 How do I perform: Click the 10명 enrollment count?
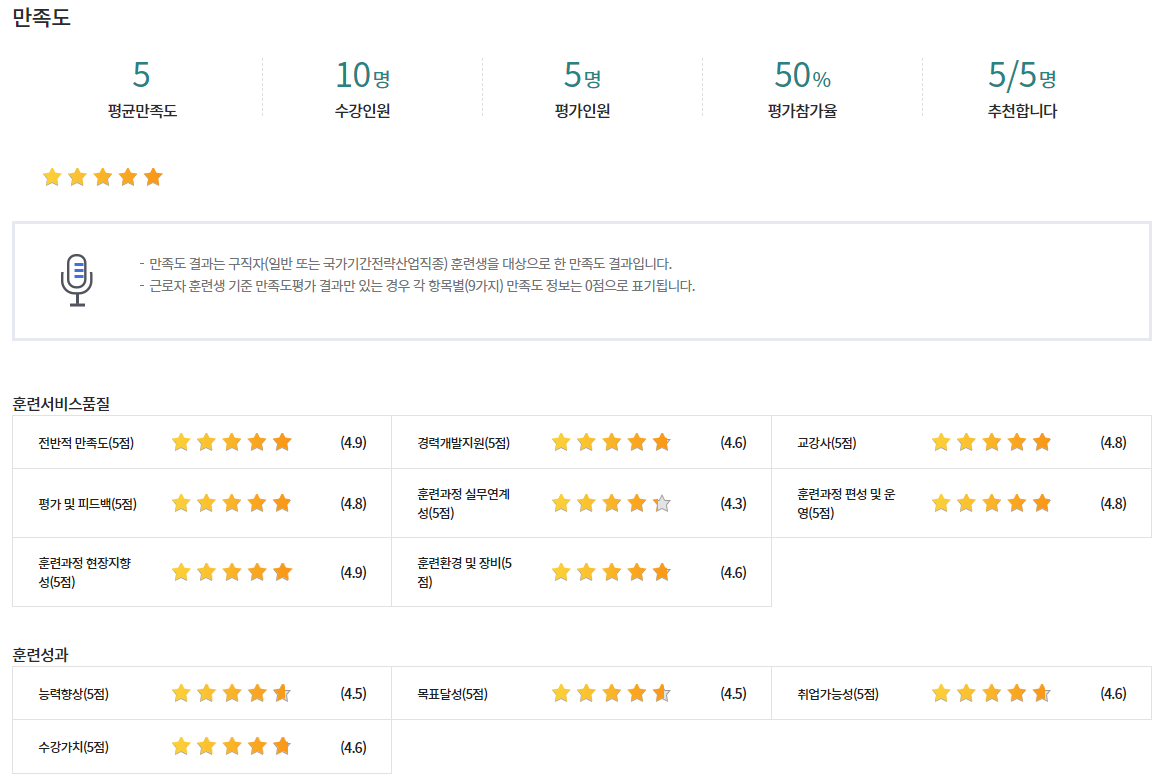[x=362, y=75]
